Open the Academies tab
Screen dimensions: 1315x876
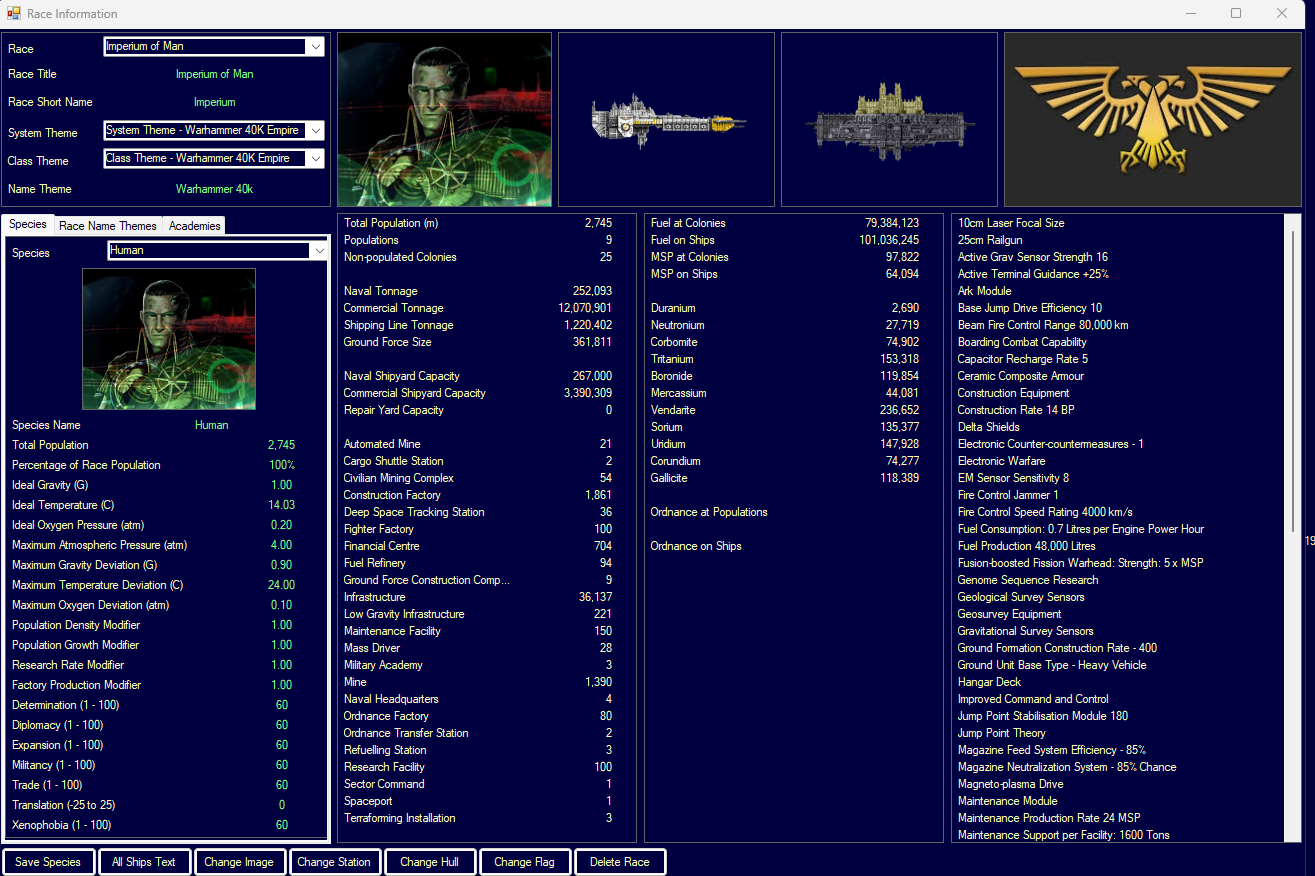[x=194, y=226]
